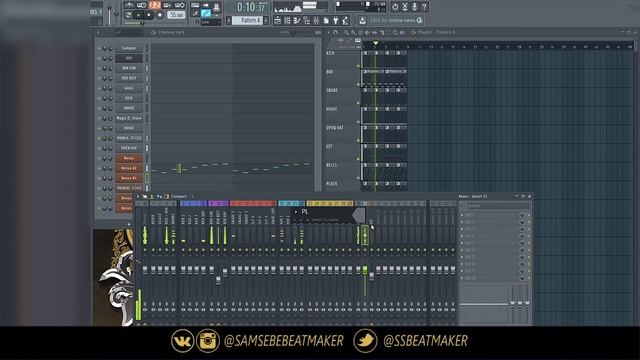This screenshot has width=640, height=360.
Task: Select the draw pencil tool in playlist toolbar
Action: [x=346, y=32]
